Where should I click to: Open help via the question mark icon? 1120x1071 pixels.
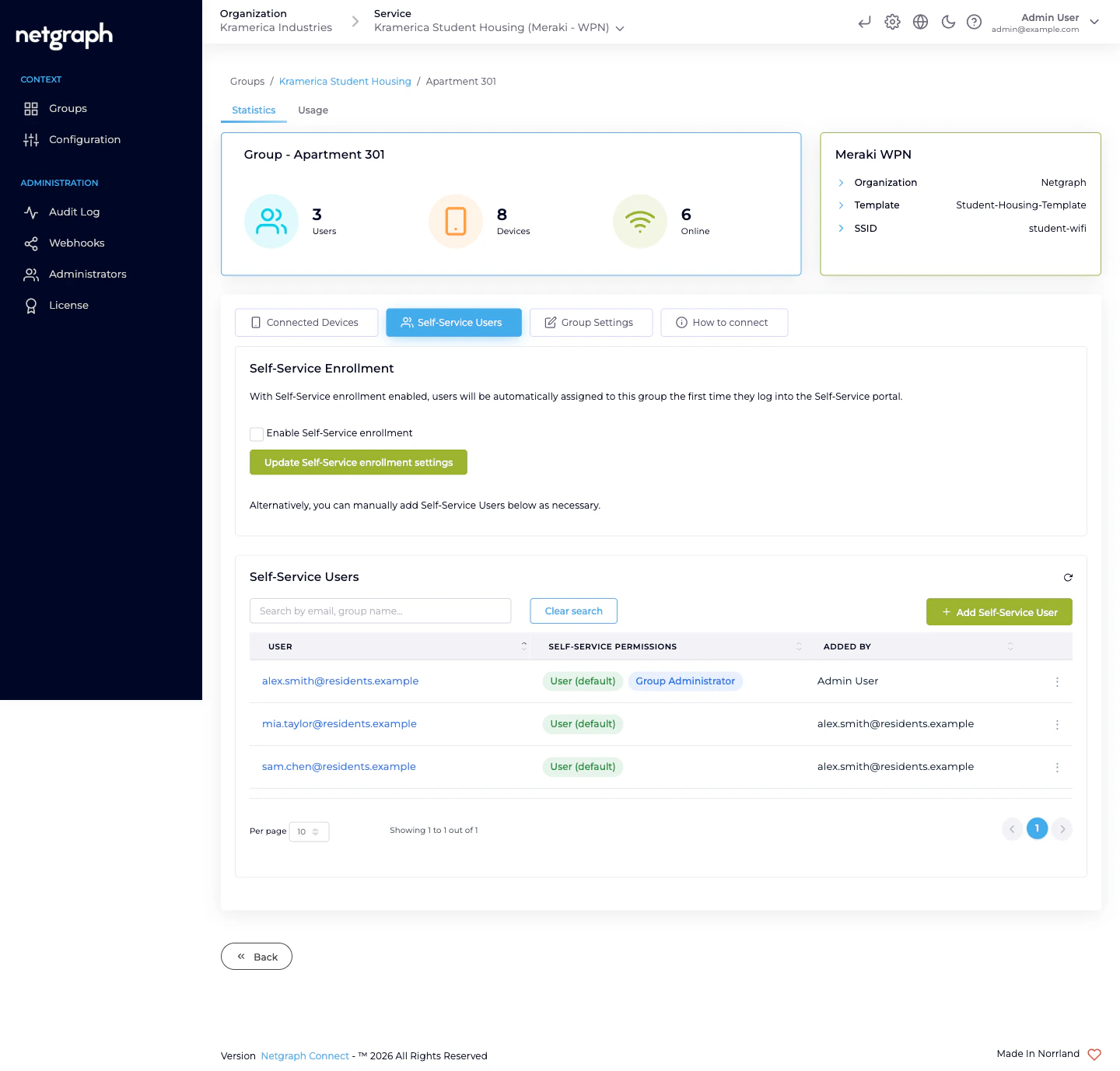pyautogui.click(x=974, y=22)
